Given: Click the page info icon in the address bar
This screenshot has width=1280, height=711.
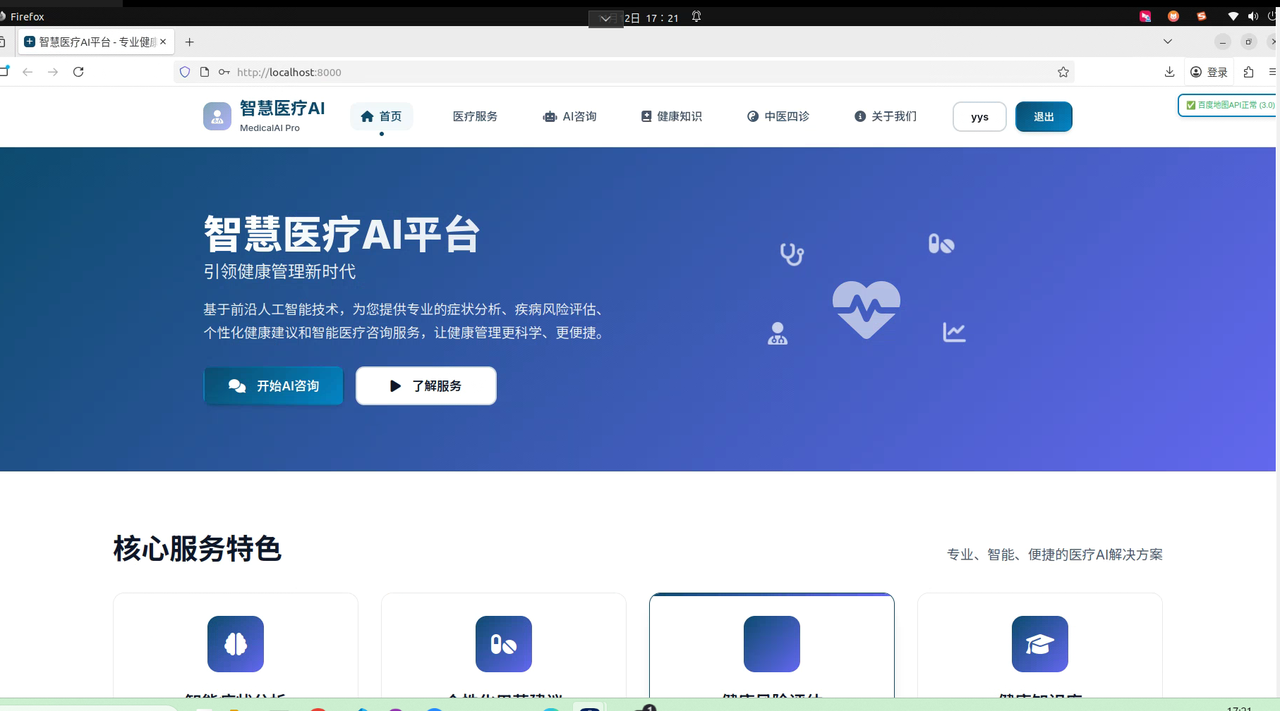Looking at the screenshot, I should [205, 72].
